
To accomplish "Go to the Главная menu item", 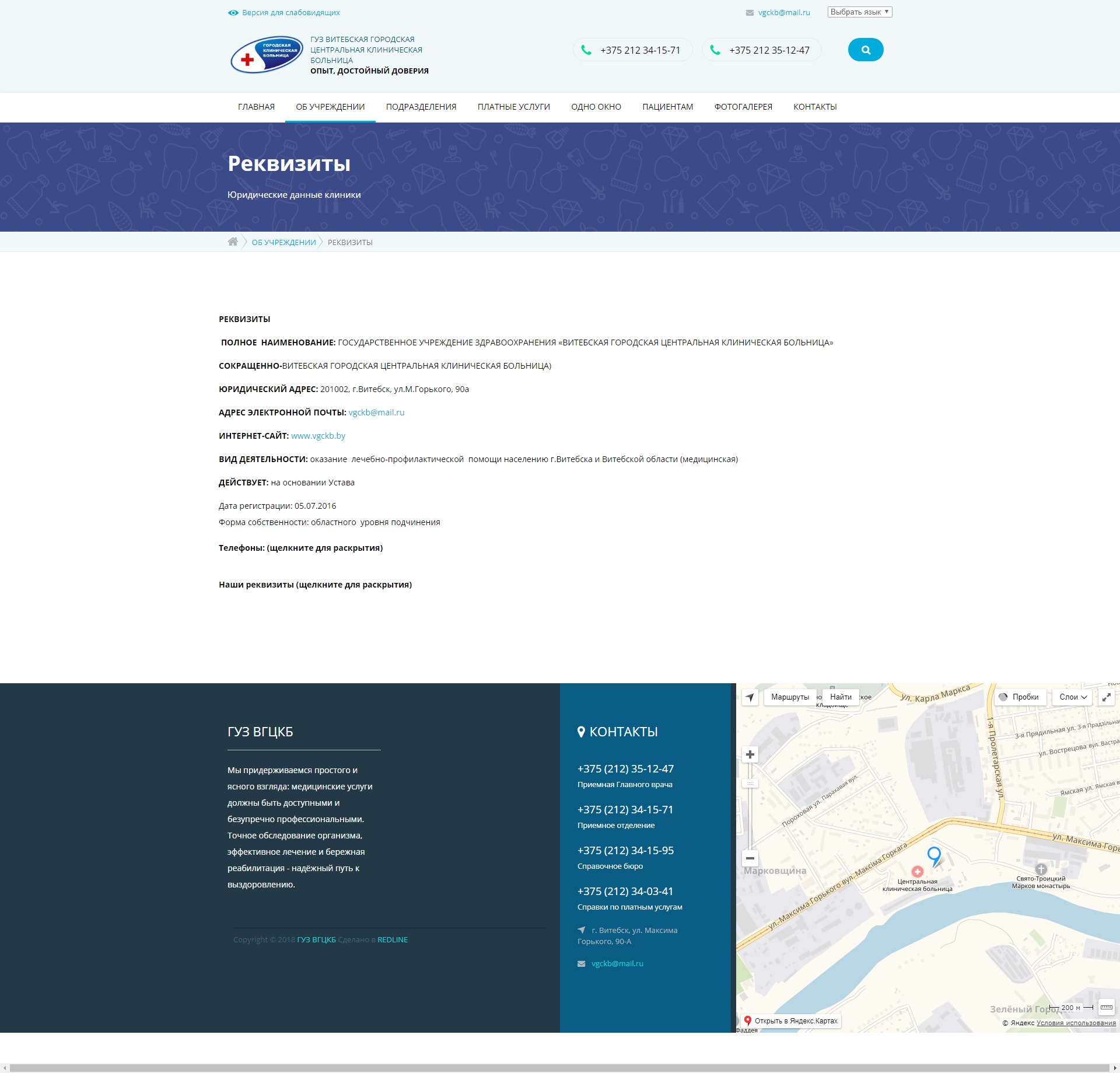I will tap(256, 107).
